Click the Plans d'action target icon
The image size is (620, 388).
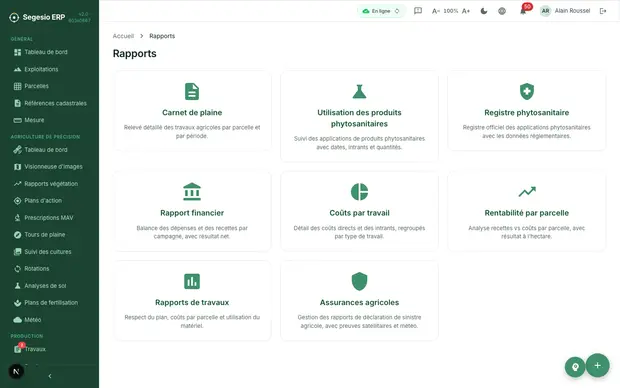click(x=17, y=201)
